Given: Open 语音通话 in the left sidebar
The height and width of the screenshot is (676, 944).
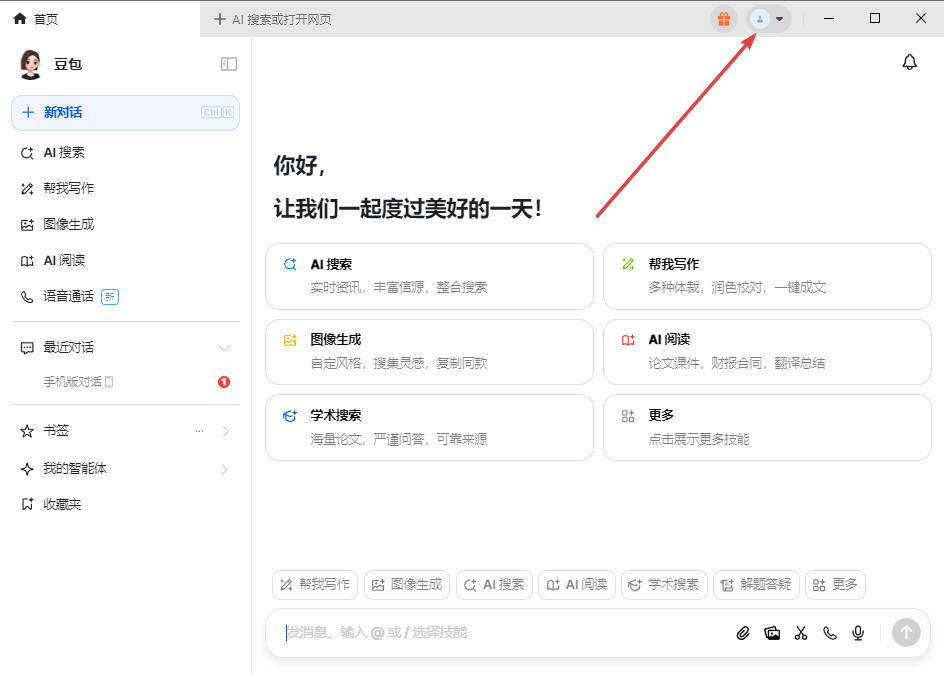Looking at the screenshot, I should (125, 296).
